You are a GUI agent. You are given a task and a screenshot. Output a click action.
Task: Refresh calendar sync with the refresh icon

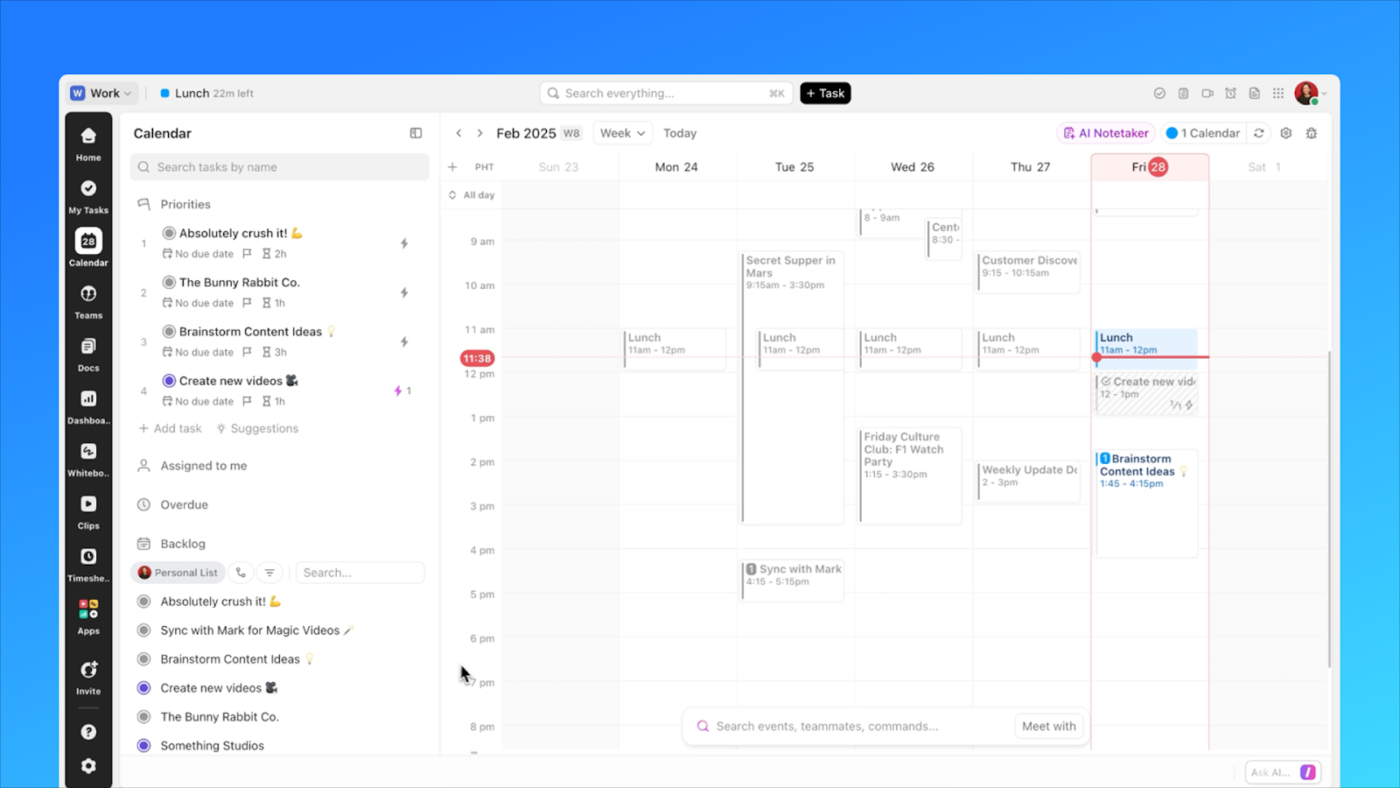tap(1259, 132)
